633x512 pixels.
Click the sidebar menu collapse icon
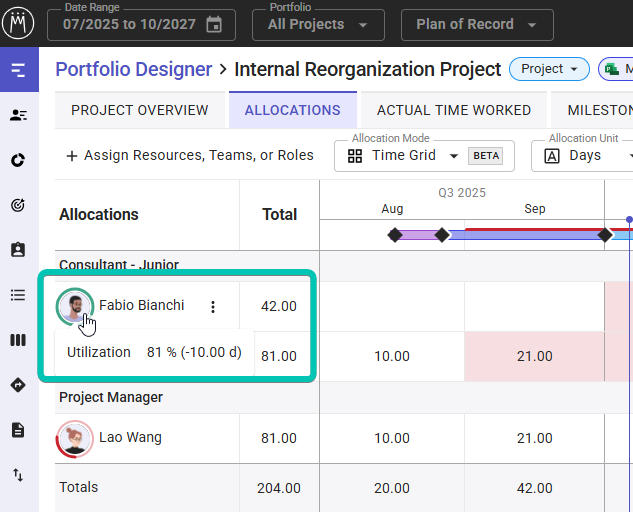18,70
